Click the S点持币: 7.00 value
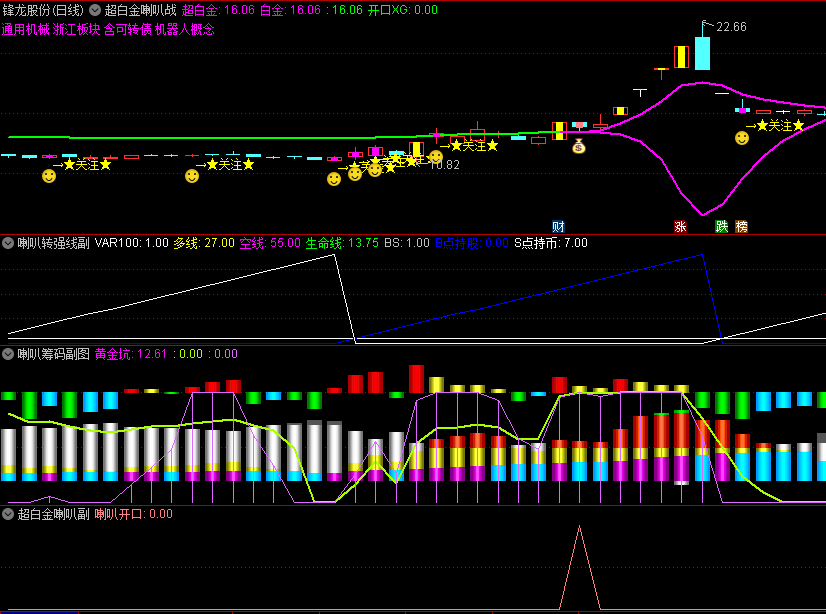This screenshot has height=614, width=826. (x=550, y=243)
